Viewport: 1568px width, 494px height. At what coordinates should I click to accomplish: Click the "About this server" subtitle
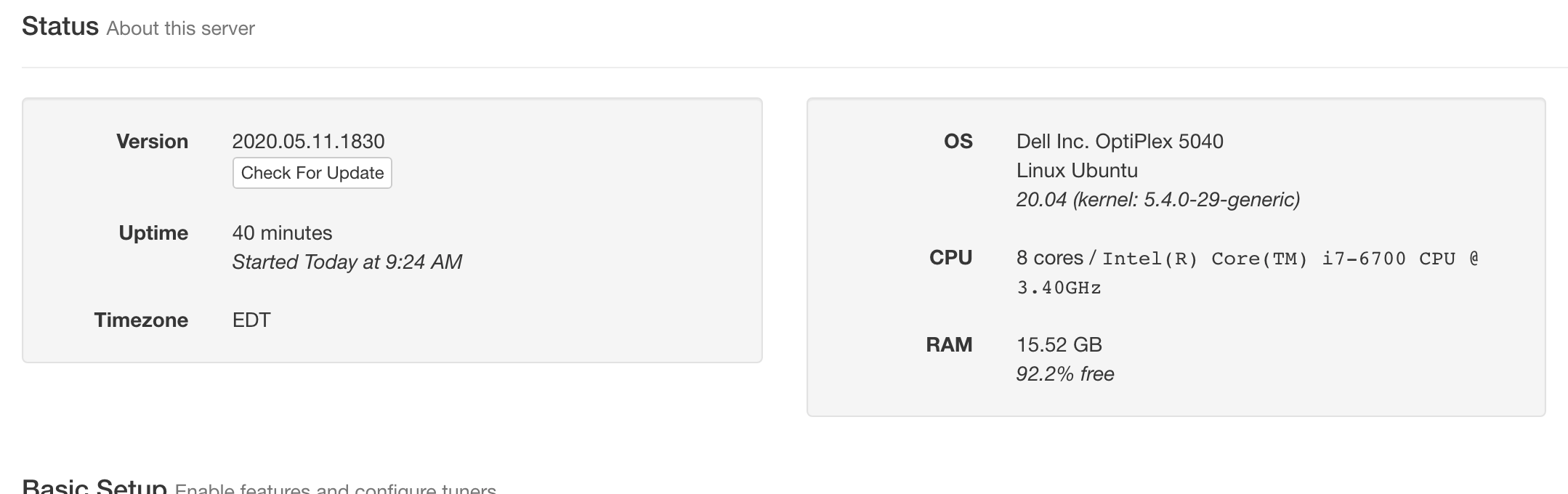(180, 29)
